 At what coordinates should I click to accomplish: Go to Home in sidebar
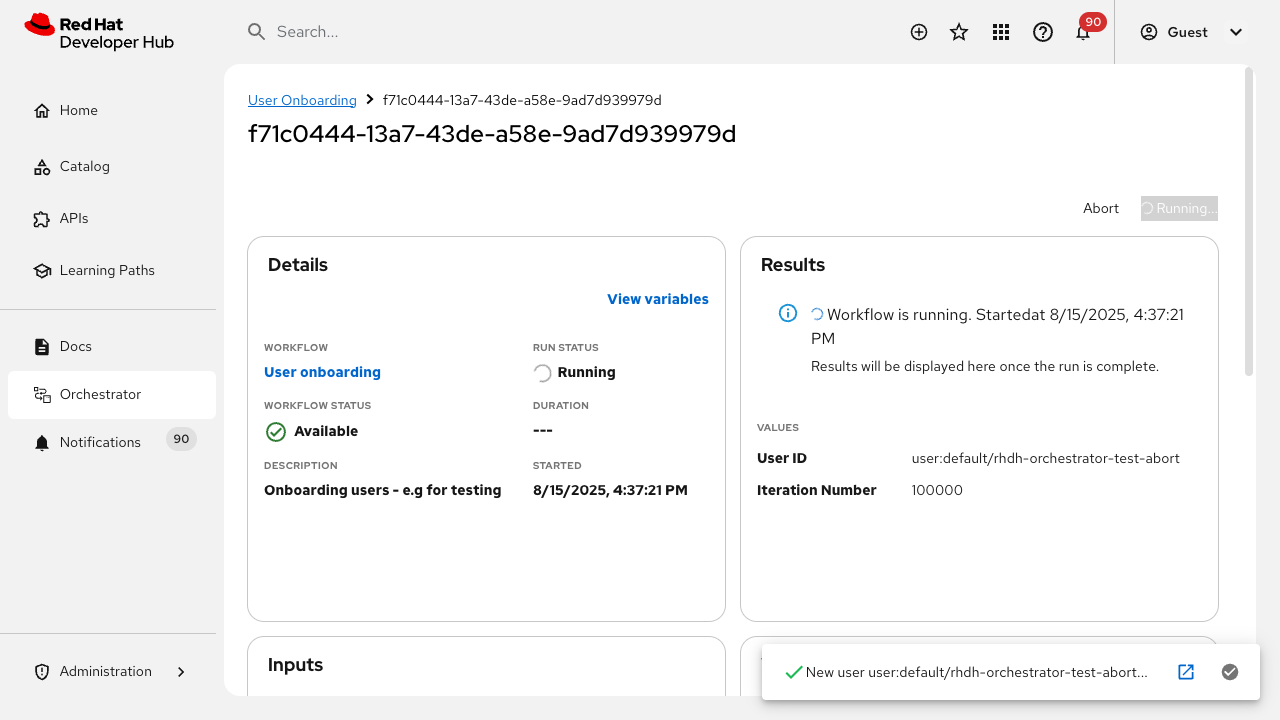[x=79, y=110]
